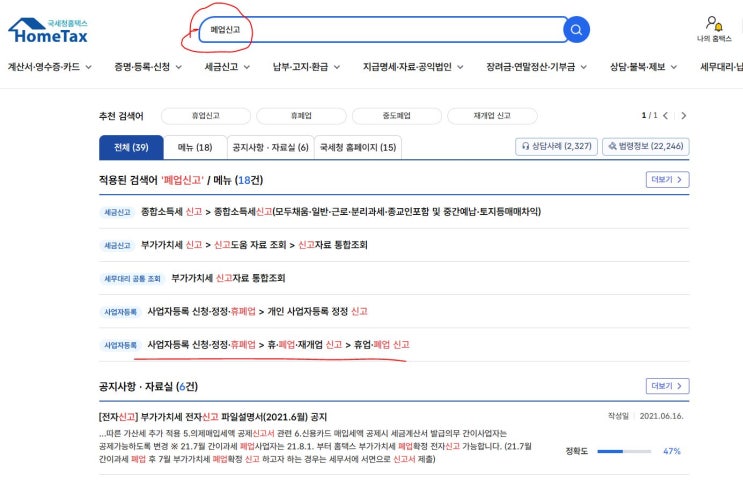The image size is (743, 481).
Task: Expand 상담·불복·제보 menu
Action: coord(643,67)
